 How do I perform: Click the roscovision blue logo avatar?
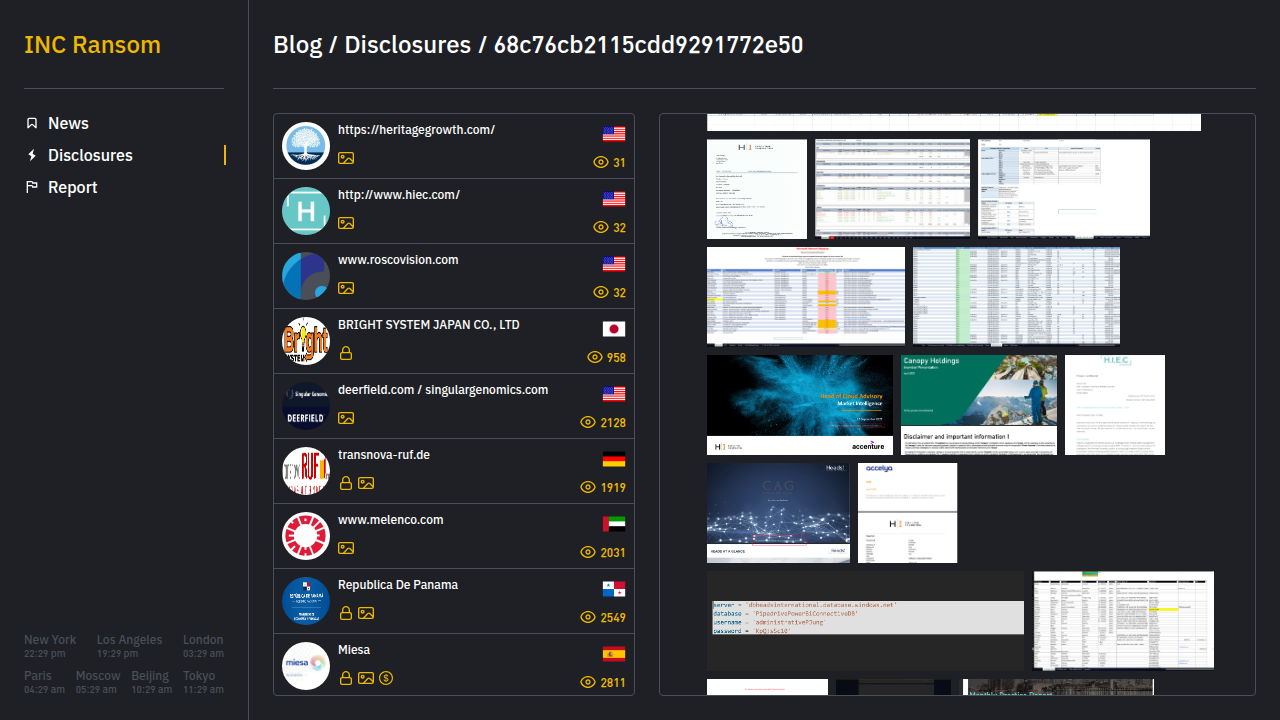click(306, 276)
